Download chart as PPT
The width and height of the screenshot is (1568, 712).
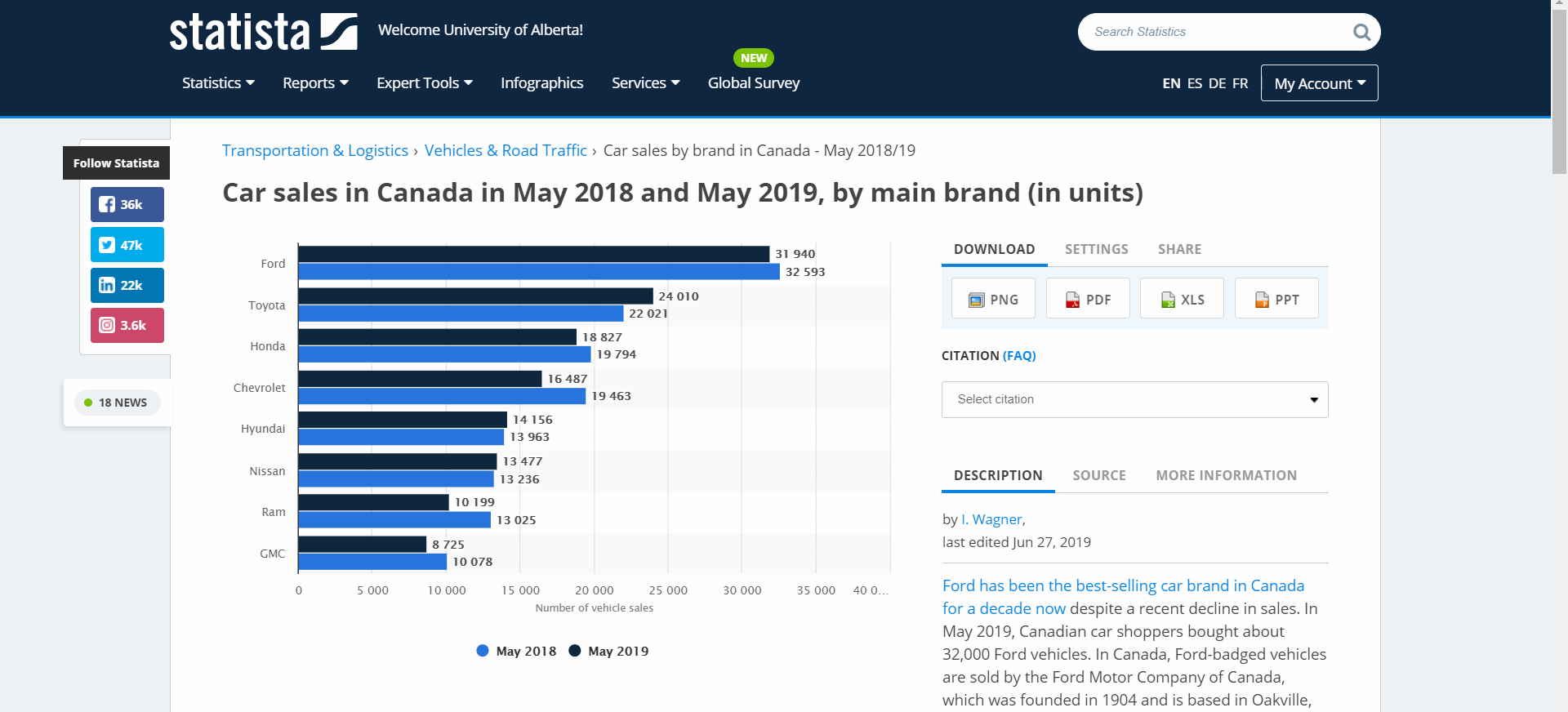tap(1276, 299)
